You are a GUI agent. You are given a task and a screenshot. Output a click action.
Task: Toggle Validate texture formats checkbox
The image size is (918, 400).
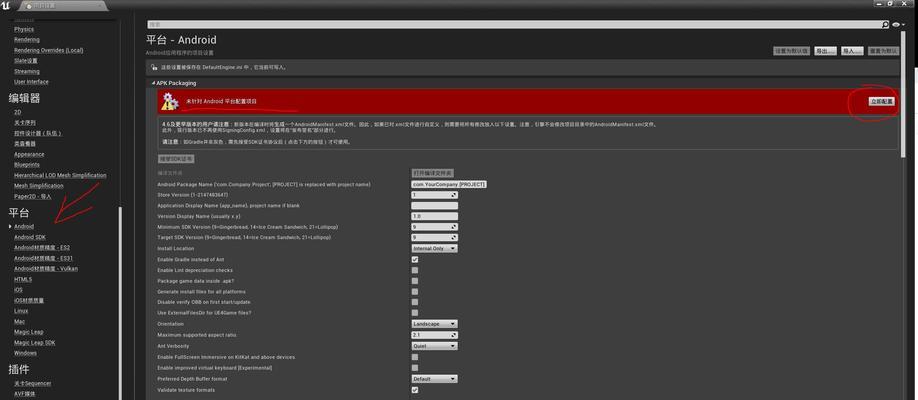(415, 390)
